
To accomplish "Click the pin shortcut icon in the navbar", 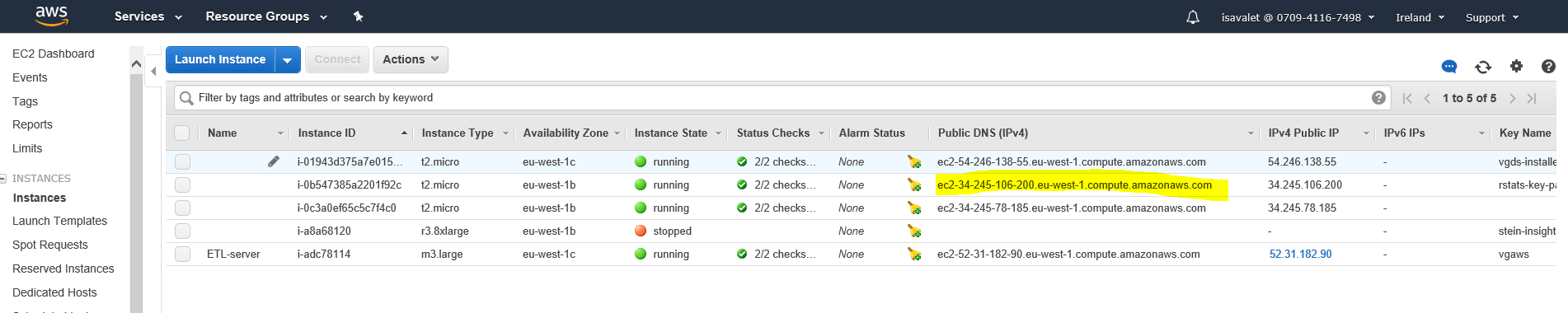I will coord(358,16).
